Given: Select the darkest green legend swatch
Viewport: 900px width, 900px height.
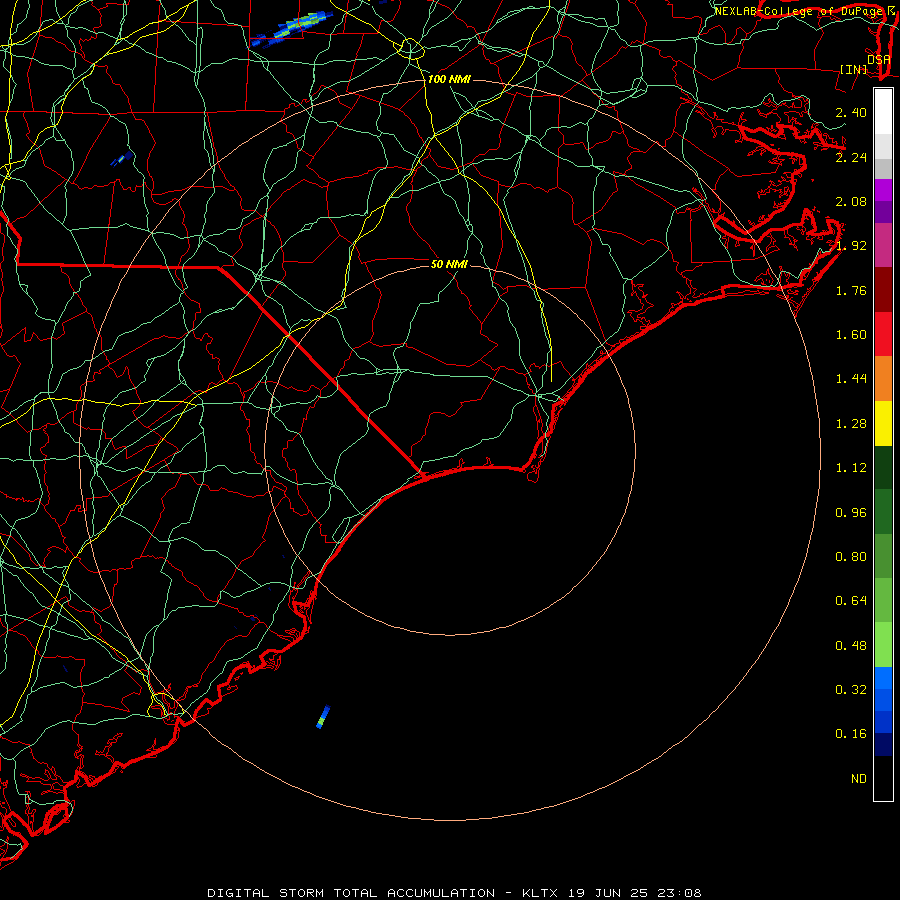Looking at the screenshot, I should [883, 468].
